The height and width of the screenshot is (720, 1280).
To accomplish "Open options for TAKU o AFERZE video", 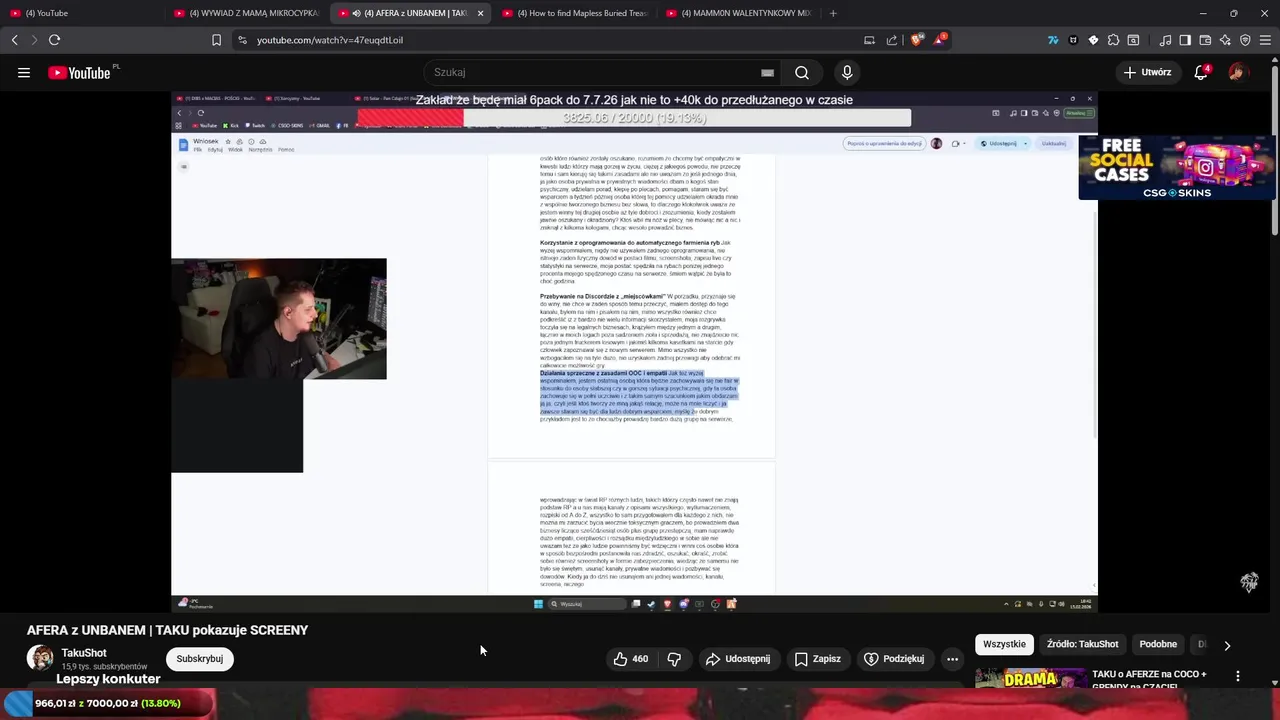I will coord(1238,677).
